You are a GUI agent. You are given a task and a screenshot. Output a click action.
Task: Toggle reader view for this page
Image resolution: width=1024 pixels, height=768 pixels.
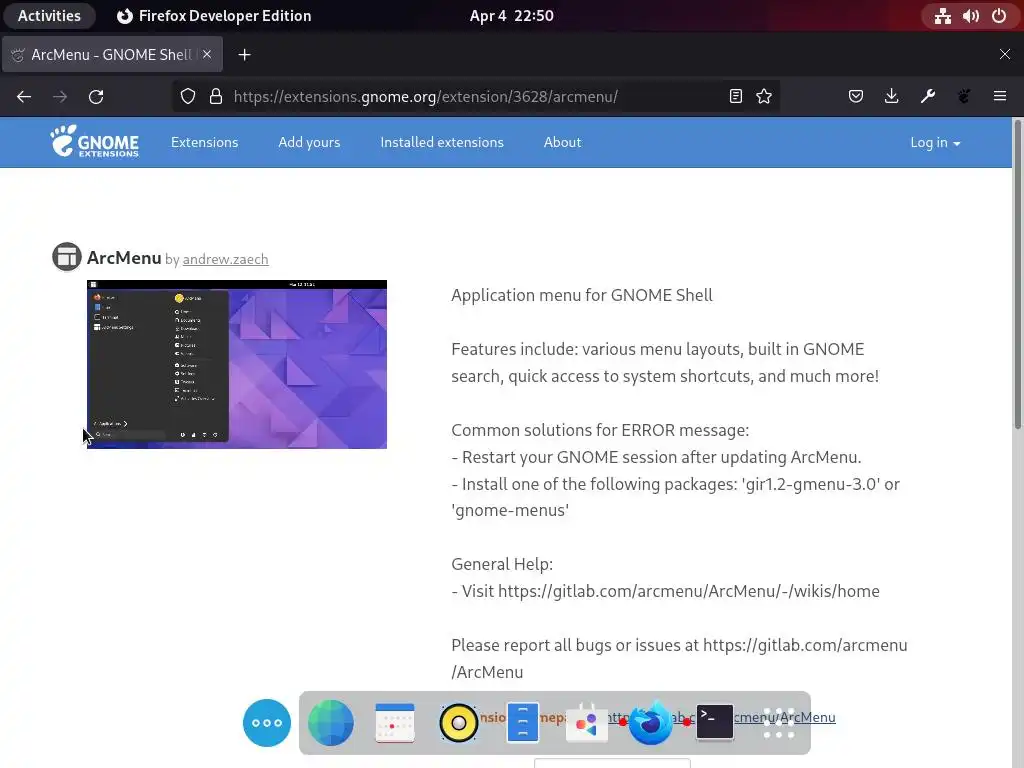point(735,97)
